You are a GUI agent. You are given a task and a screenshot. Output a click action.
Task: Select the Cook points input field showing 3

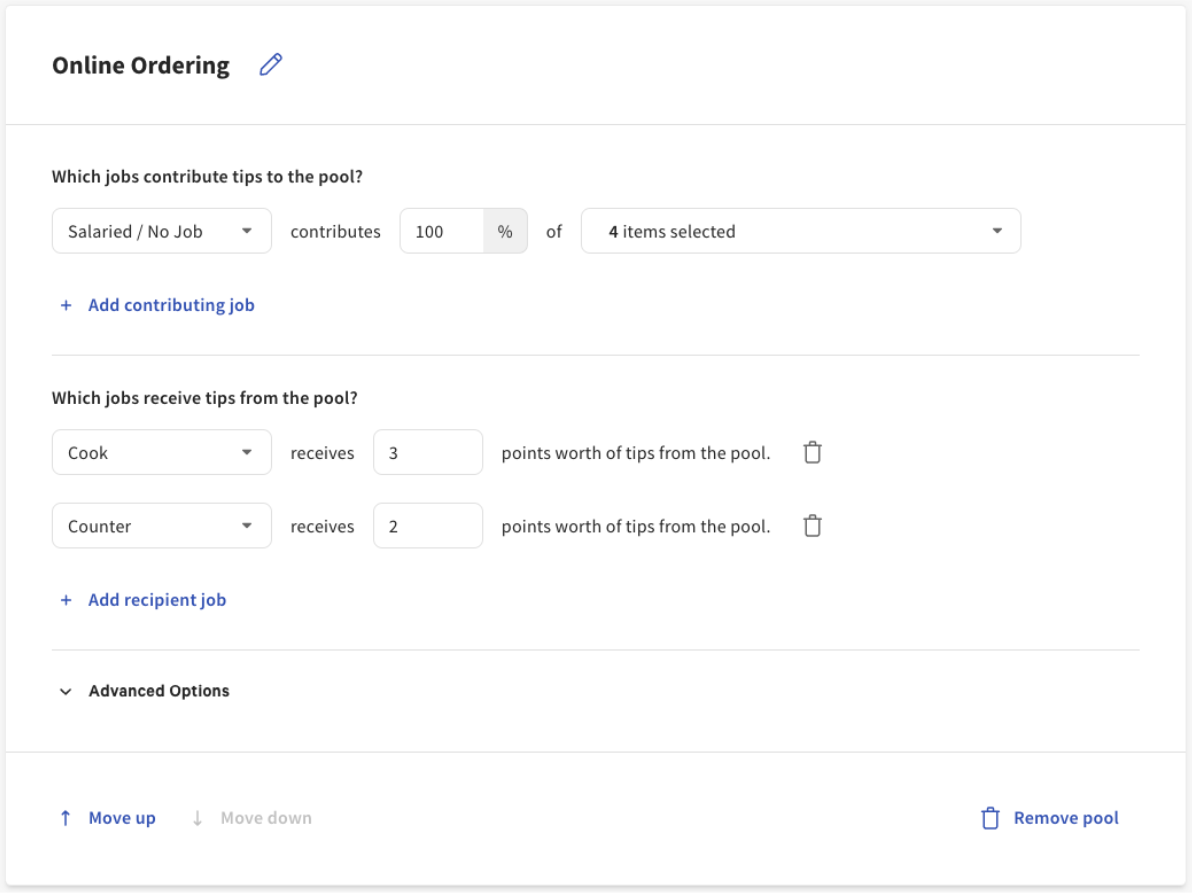(428, 452)
